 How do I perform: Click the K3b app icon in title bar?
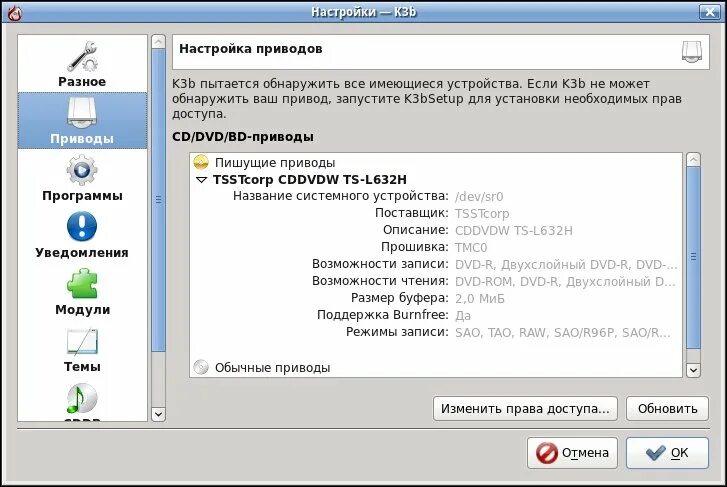tap(14, 13)
